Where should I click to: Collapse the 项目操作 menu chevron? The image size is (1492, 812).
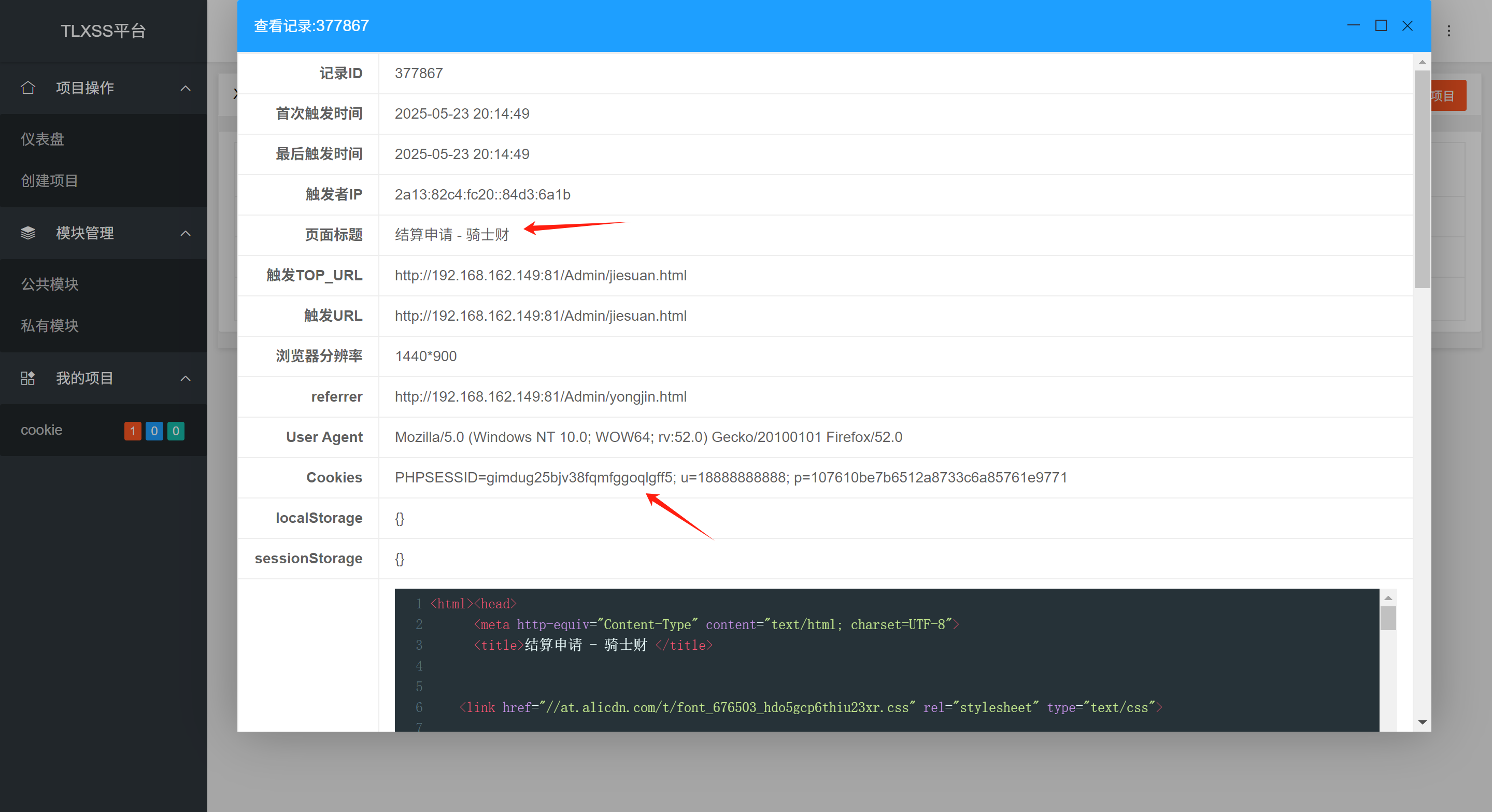pos(186,88)
